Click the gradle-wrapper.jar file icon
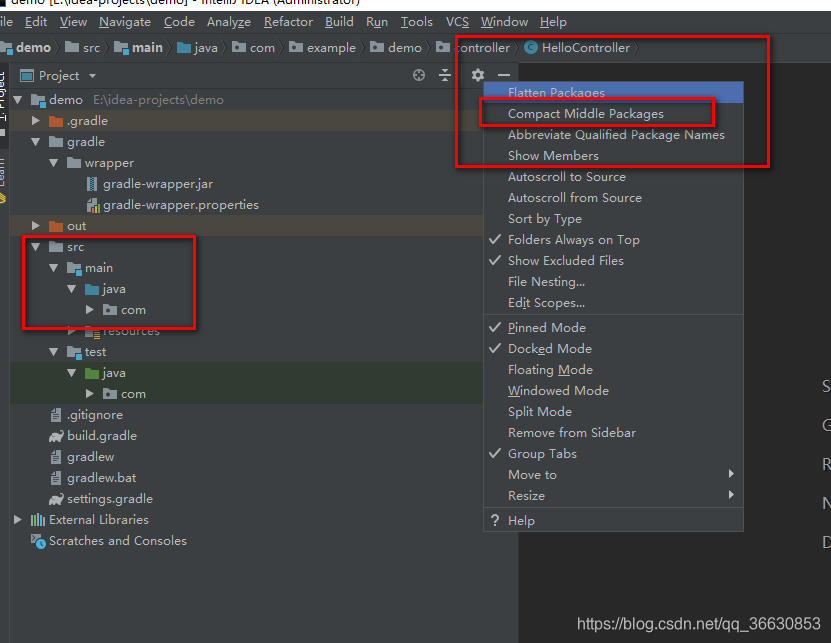This screenshot has height=643, width=831. click(92, 184)
